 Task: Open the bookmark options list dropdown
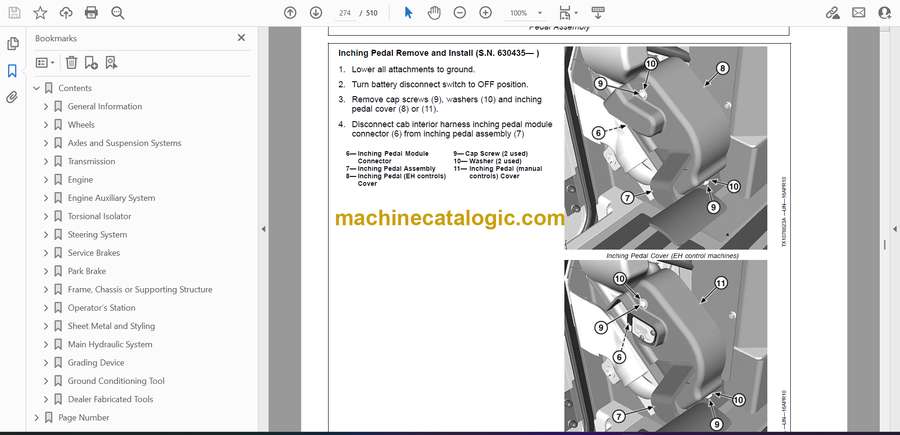[45, 63]
